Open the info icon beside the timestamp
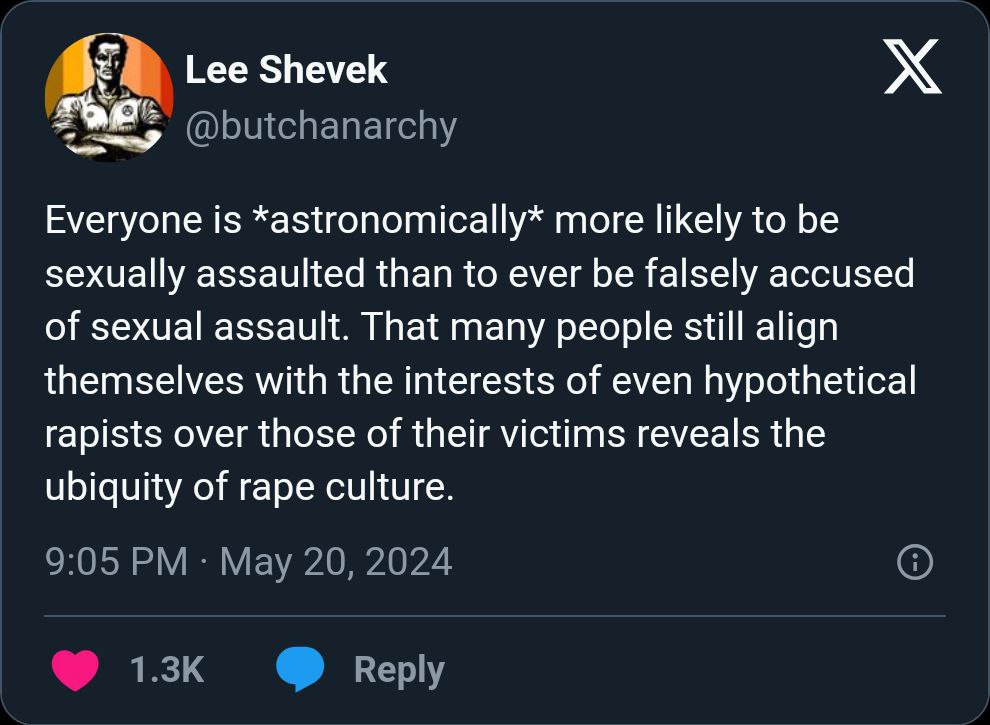Screen dimensions: 990x725 915,563
